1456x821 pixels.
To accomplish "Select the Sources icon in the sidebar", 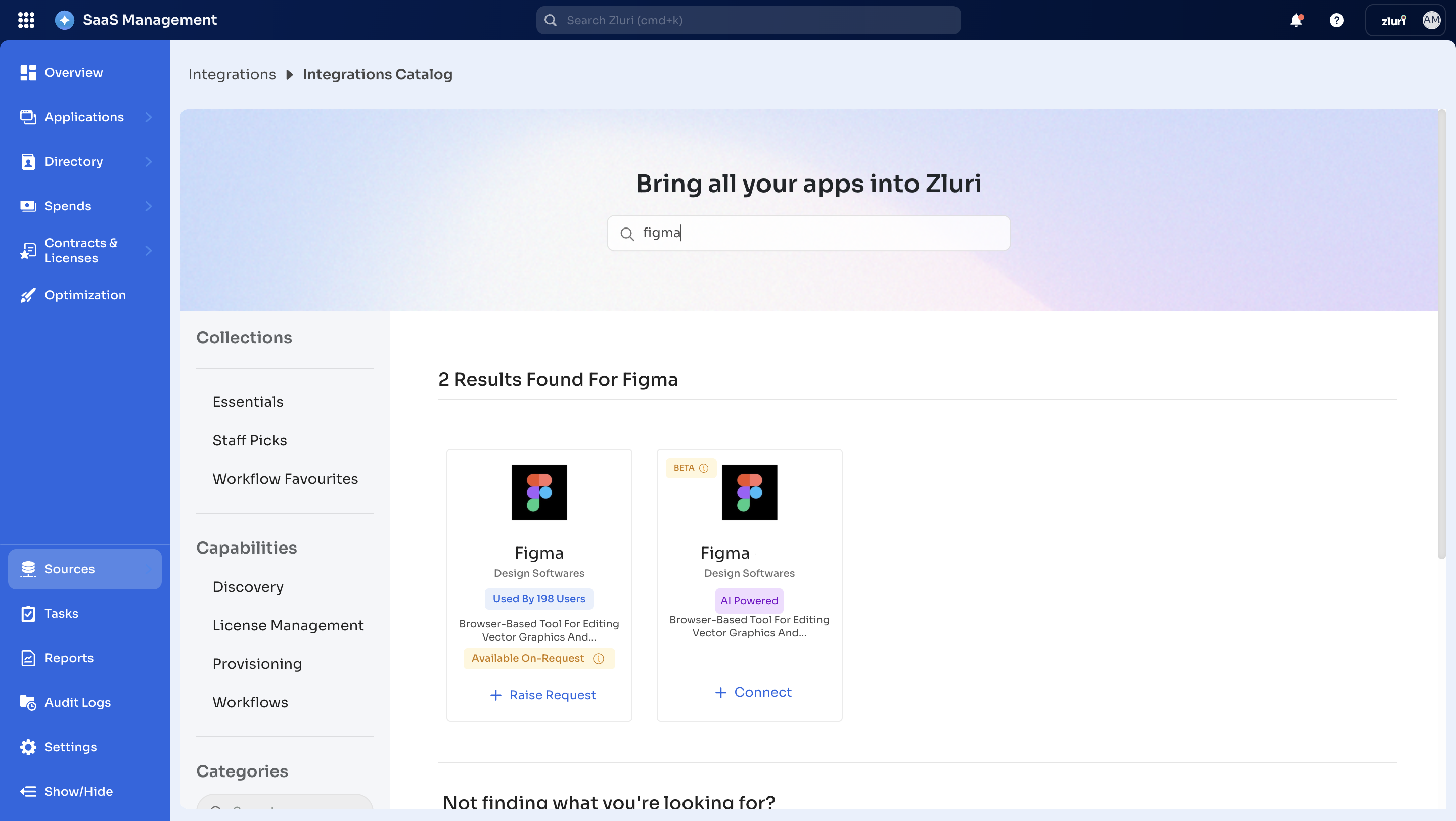I will click(28, 568).
